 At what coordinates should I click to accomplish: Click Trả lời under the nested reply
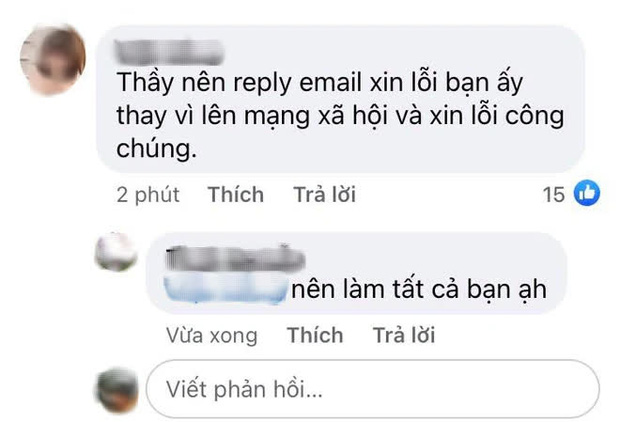coord(404,335)
